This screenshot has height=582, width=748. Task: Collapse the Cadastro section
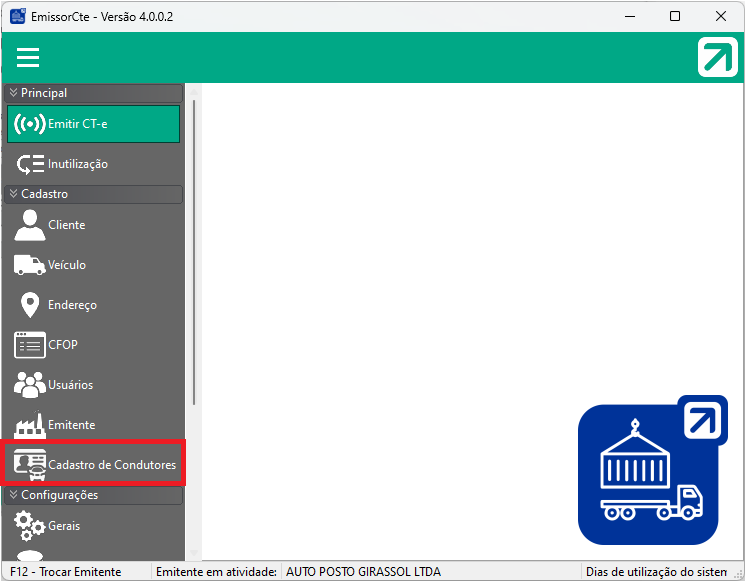pos(14,194)
